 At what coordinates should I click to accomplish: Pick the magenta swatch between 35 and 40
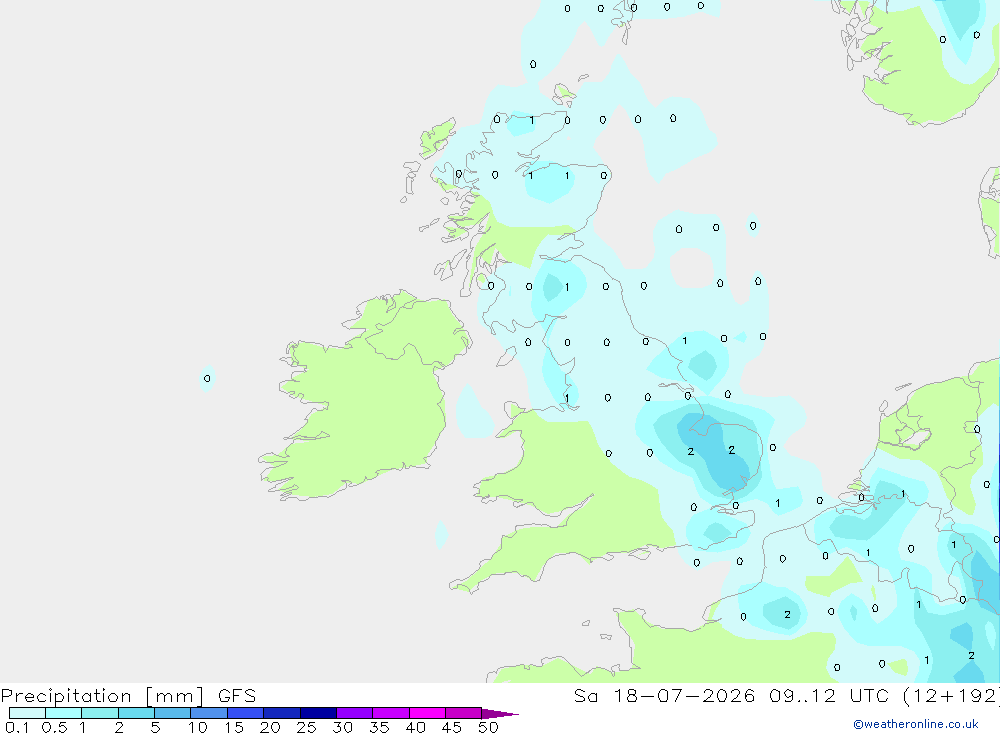391,713
